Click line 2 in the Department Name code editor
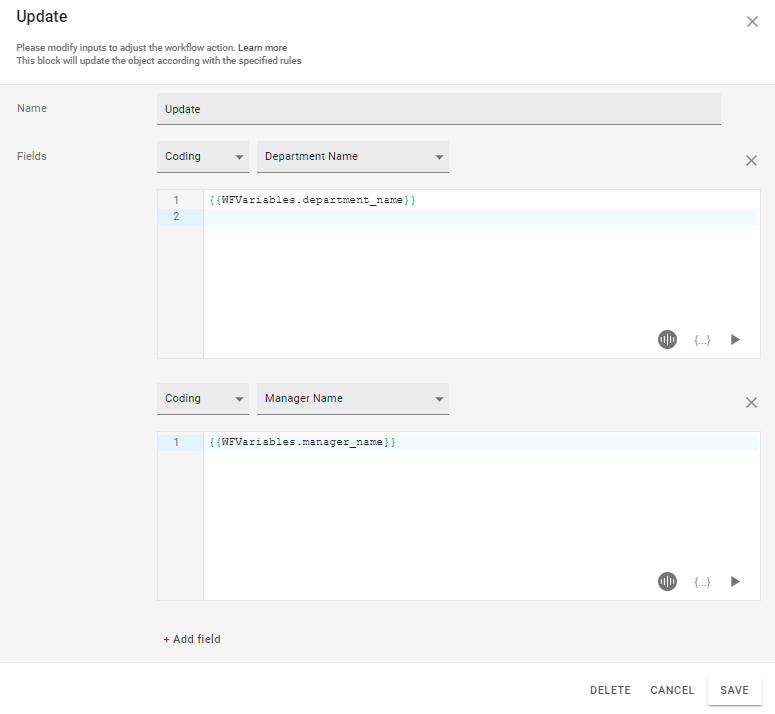The width and height of the screenshot is (775, 714). (480, 217)
